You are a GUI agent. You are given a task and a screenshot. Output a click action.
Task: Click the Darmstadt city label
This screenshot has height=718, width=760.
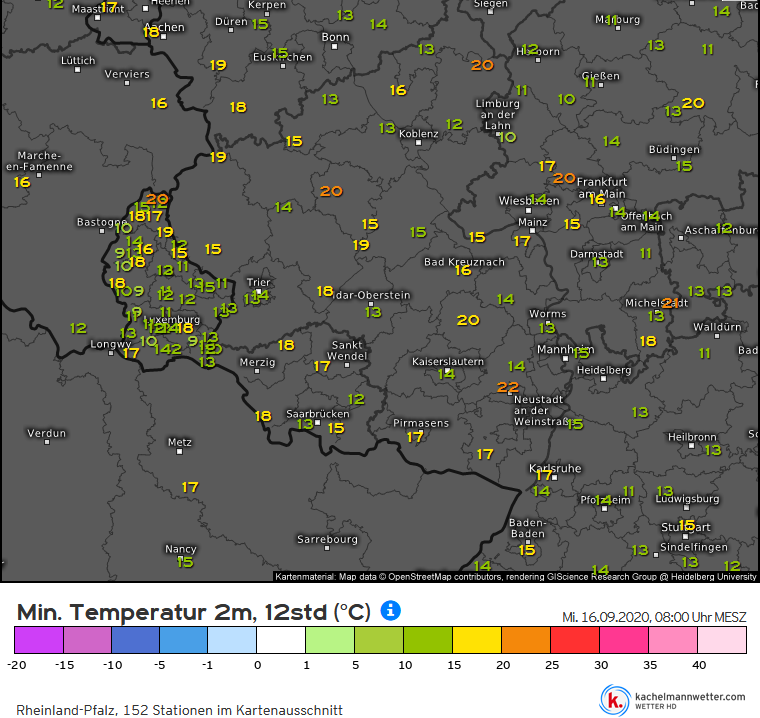pyautogui.click(x=597, y=254)
